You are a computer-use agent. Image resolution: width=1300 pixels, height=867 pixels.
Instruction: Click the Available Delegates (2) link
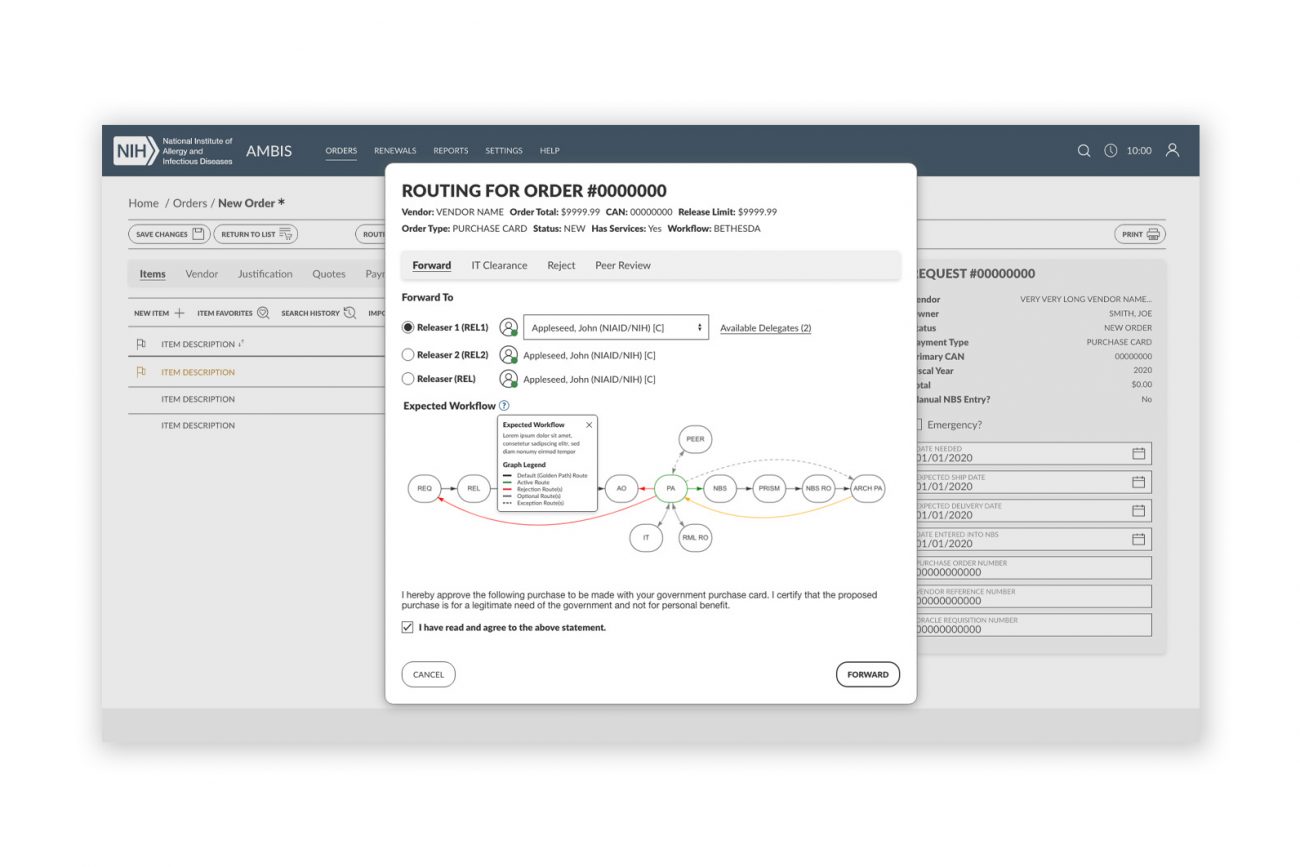pyautogui.click(x=765, y=328)
